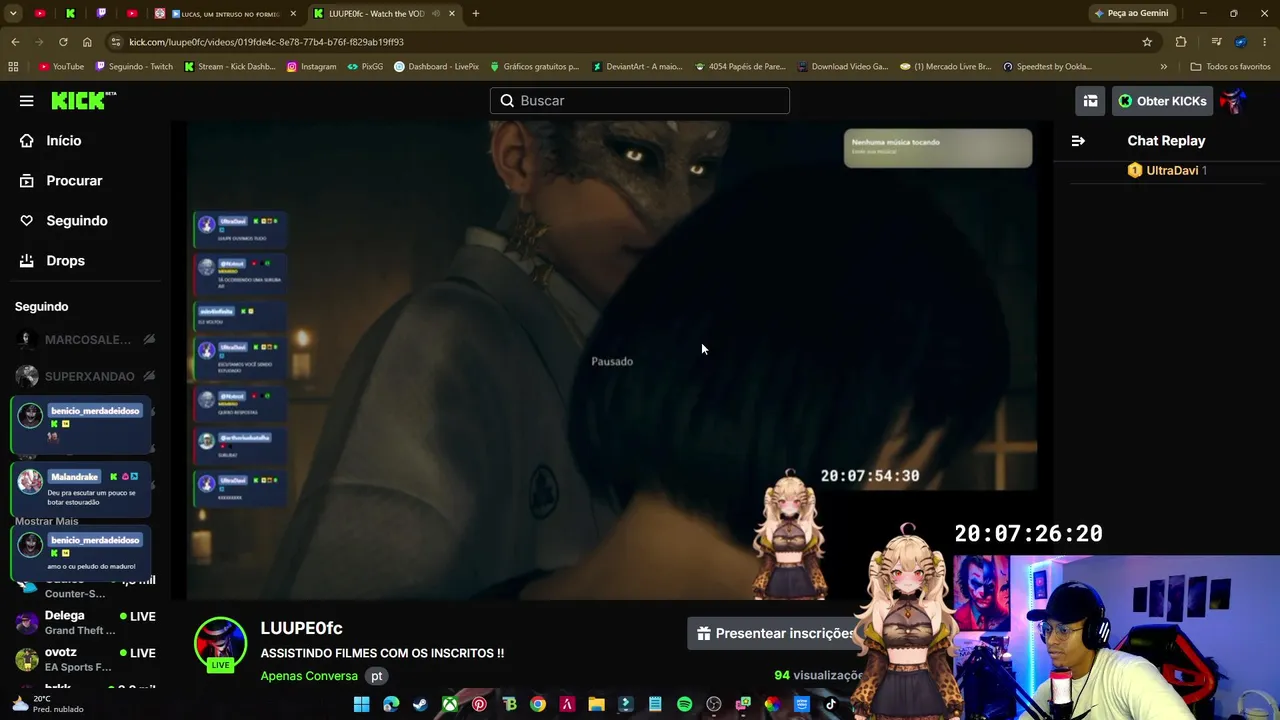
Task: Open the browser extensions menu
Action: point(1181,42)
